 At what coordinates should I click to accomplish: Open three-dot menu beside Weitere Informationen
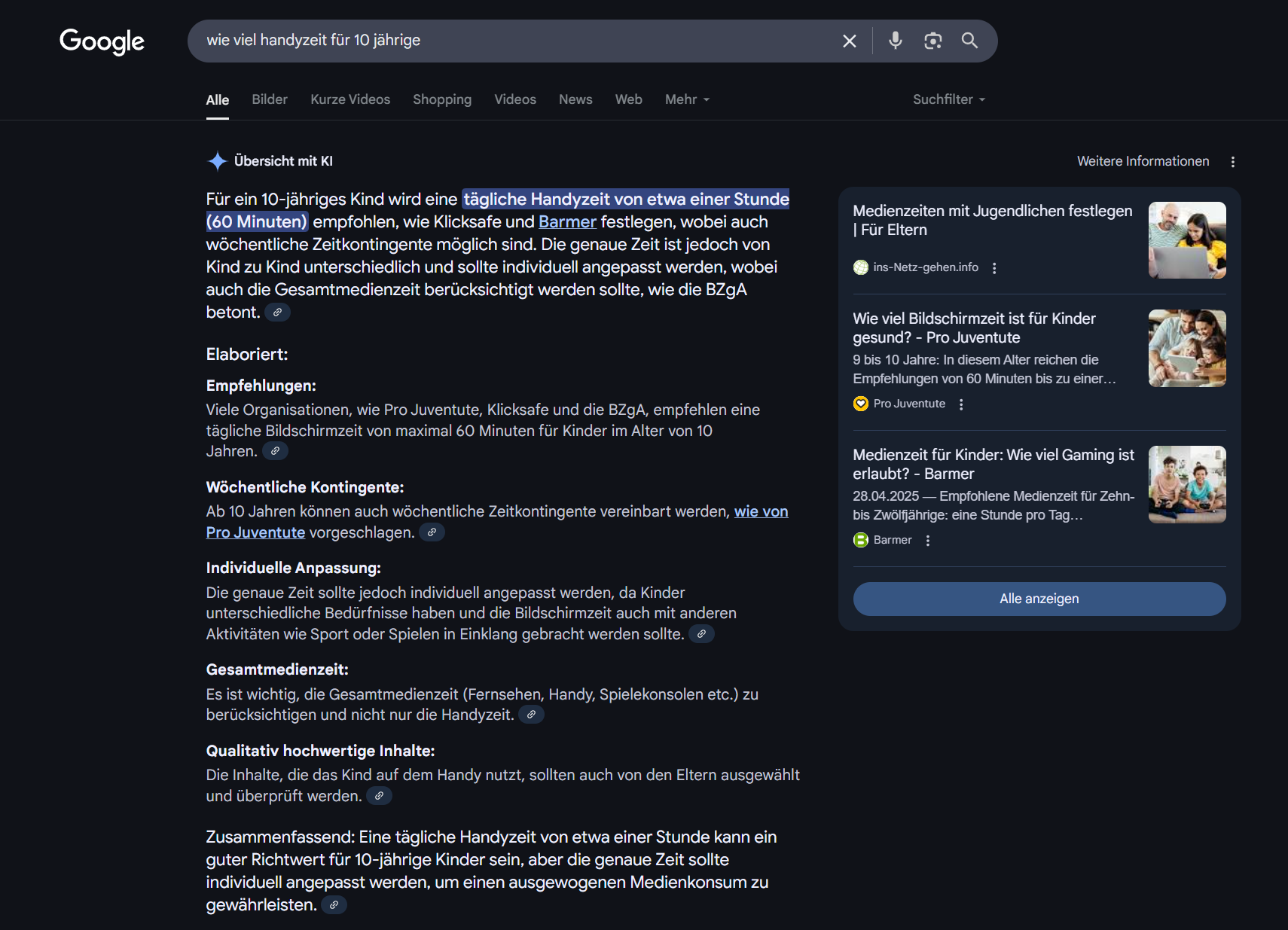coord(1232,162)
